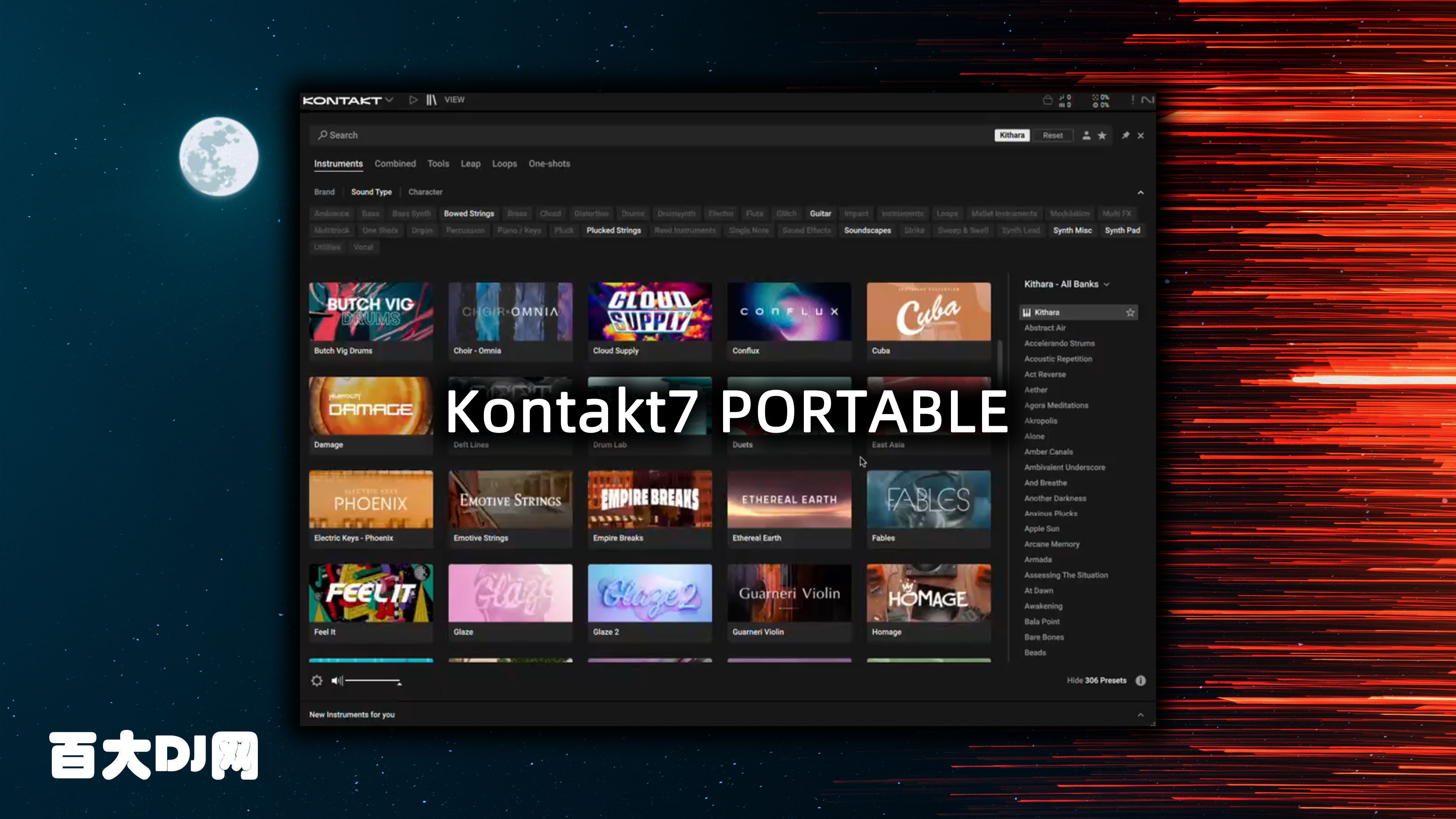Toggle the user content filter icon
Screen dimensions: 1456x819
tap(1086, 136)
